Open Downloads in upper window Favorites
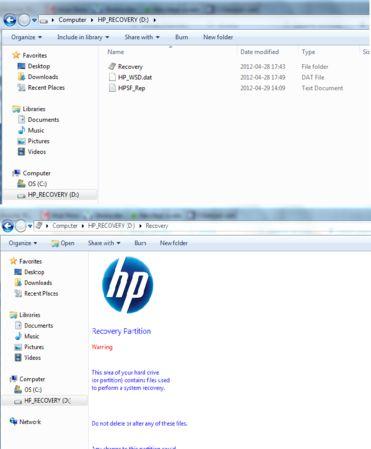Viewport: 371px width, 449px height. 43,77
